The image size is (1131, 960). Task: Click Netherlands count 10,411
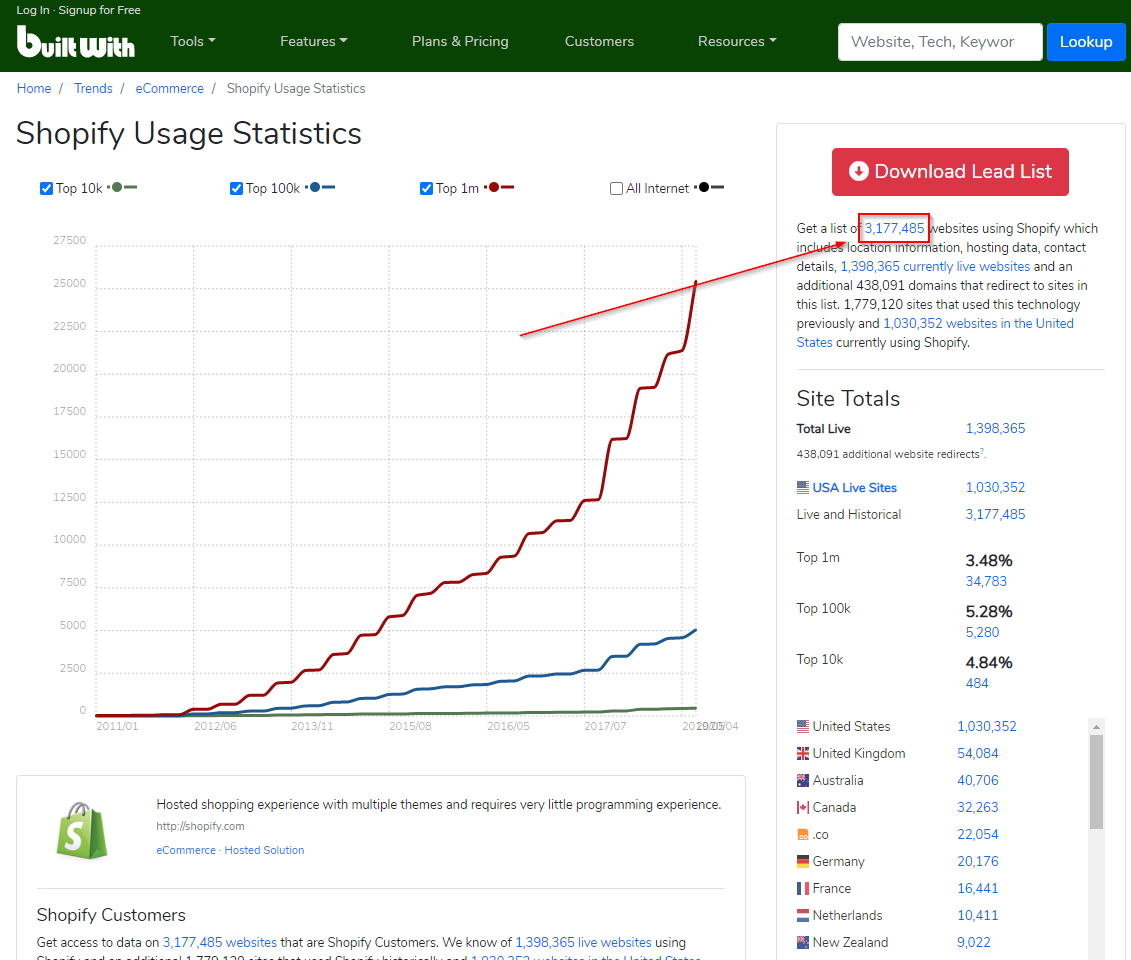pos(978,915)
